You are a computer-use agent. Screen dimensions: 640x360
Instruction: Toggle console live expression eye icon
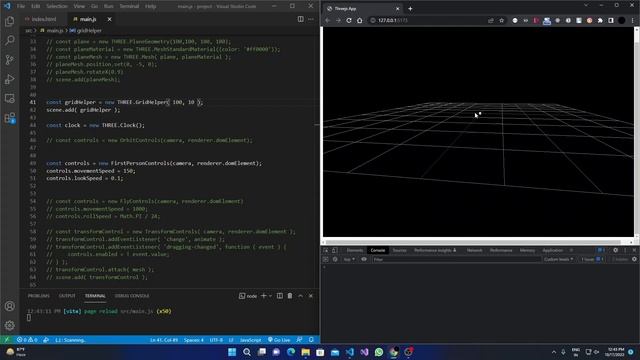[x=364, y=259]
